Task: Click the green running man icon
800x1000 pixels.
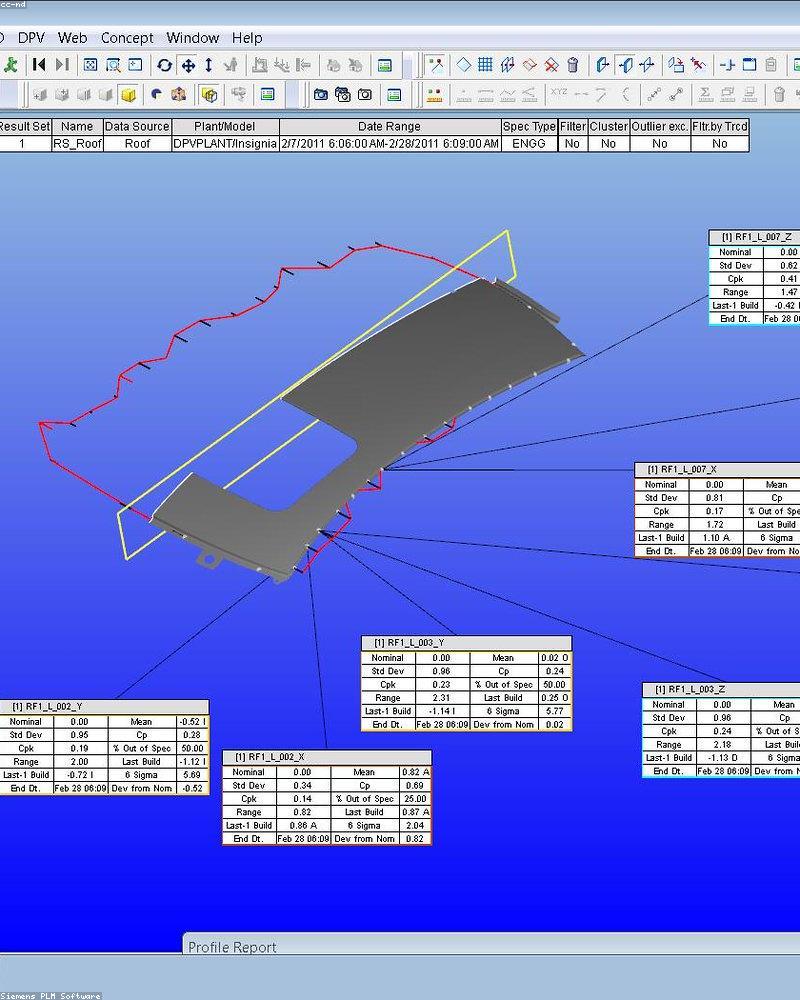Action: [x=10, y=65]
